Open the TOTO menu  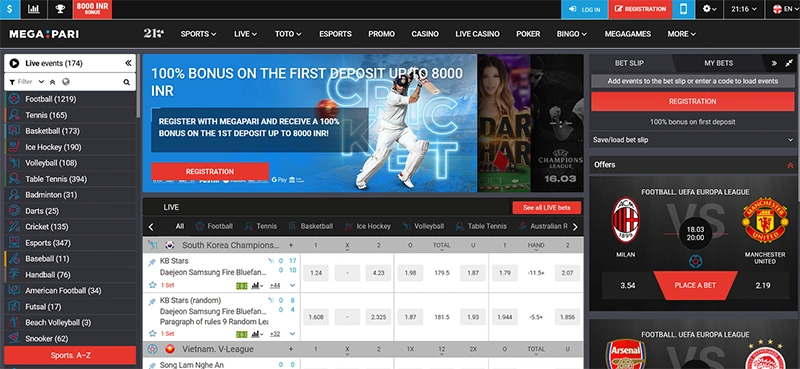[x=288, y=34]
